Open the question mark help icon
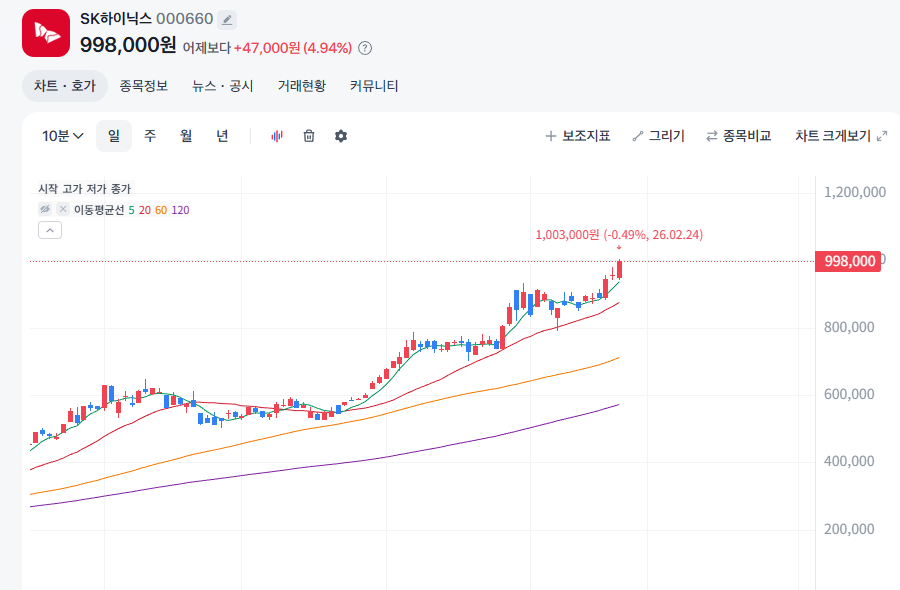 pyautogui.click(x=365, y=48)
